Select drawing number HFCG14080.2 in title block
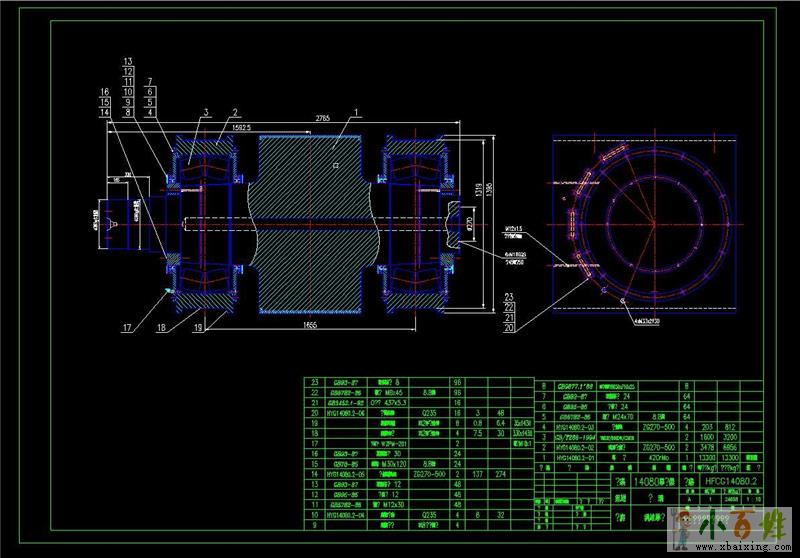800x558 pixels. [x=733, y=481]
